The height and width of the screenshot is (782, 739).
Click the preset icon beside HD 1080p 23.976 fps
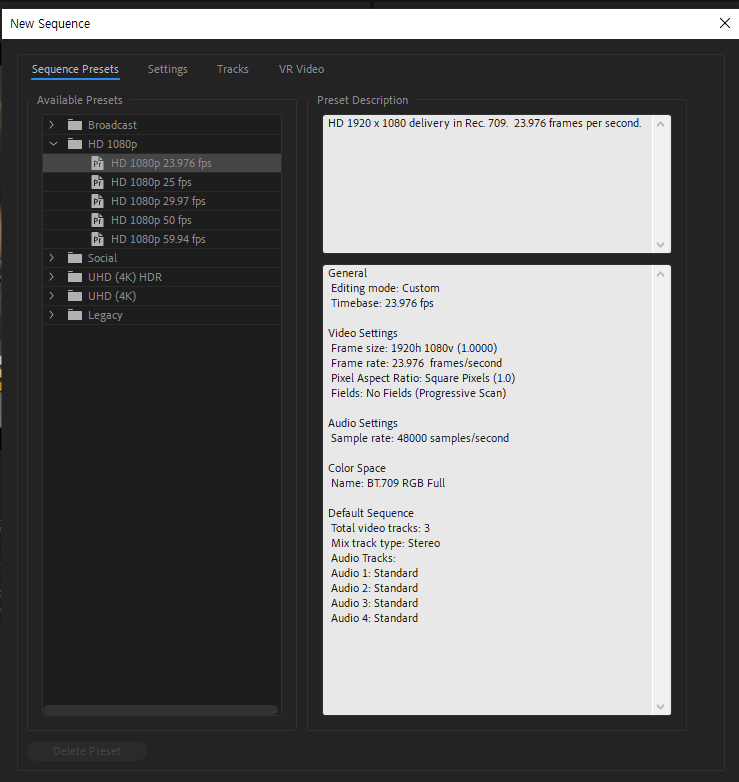pyautogui.click(x=97, y=163)
